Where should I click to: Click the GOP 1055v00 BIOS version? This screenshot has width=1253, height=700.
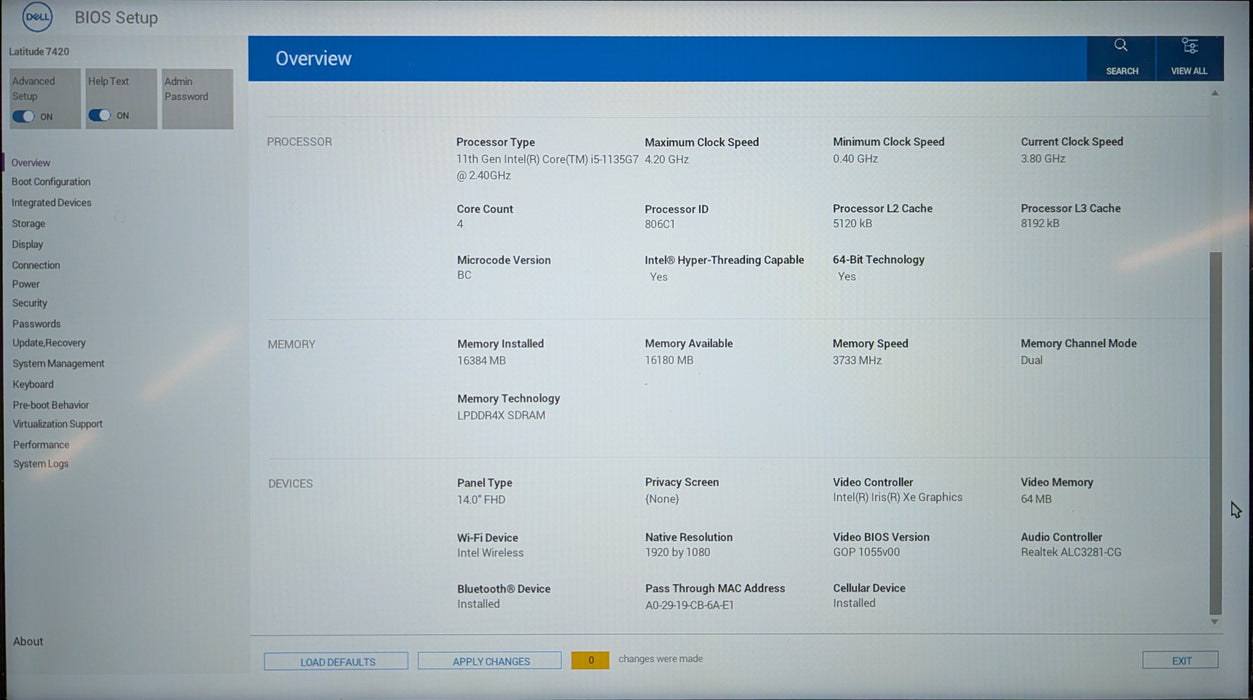tap(866, 552)
